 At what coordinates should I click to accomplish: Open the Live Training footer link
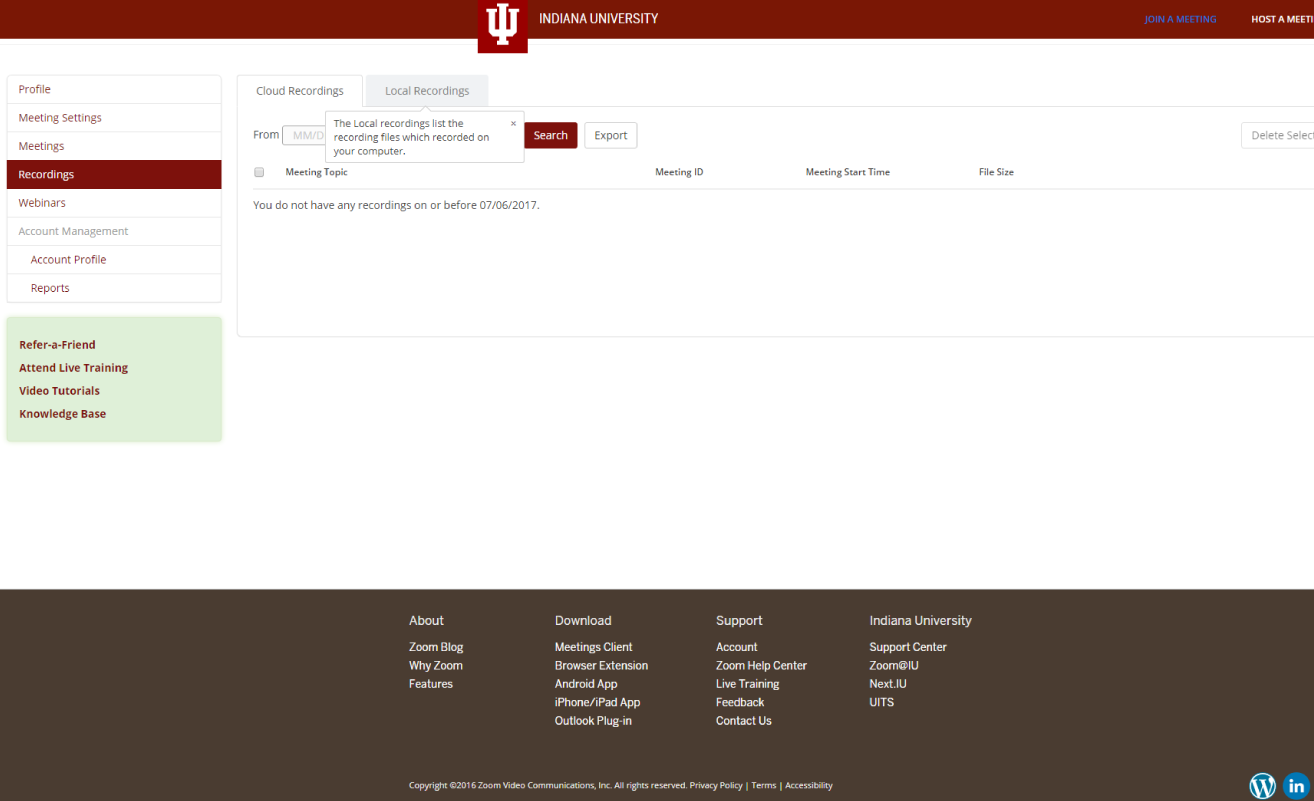click(x=747, y=684)
